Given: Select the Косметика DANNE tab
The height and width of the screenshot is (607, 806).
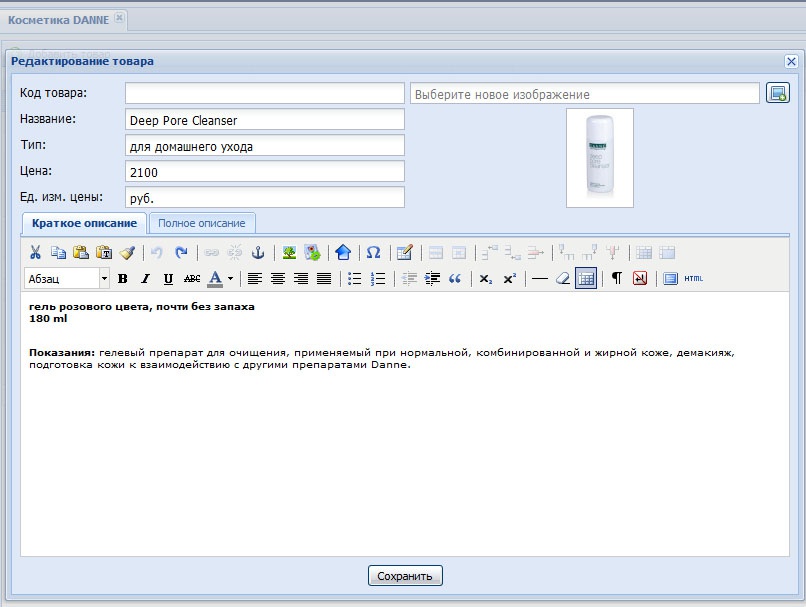Looking at the screenshot, I should point(58,20).
